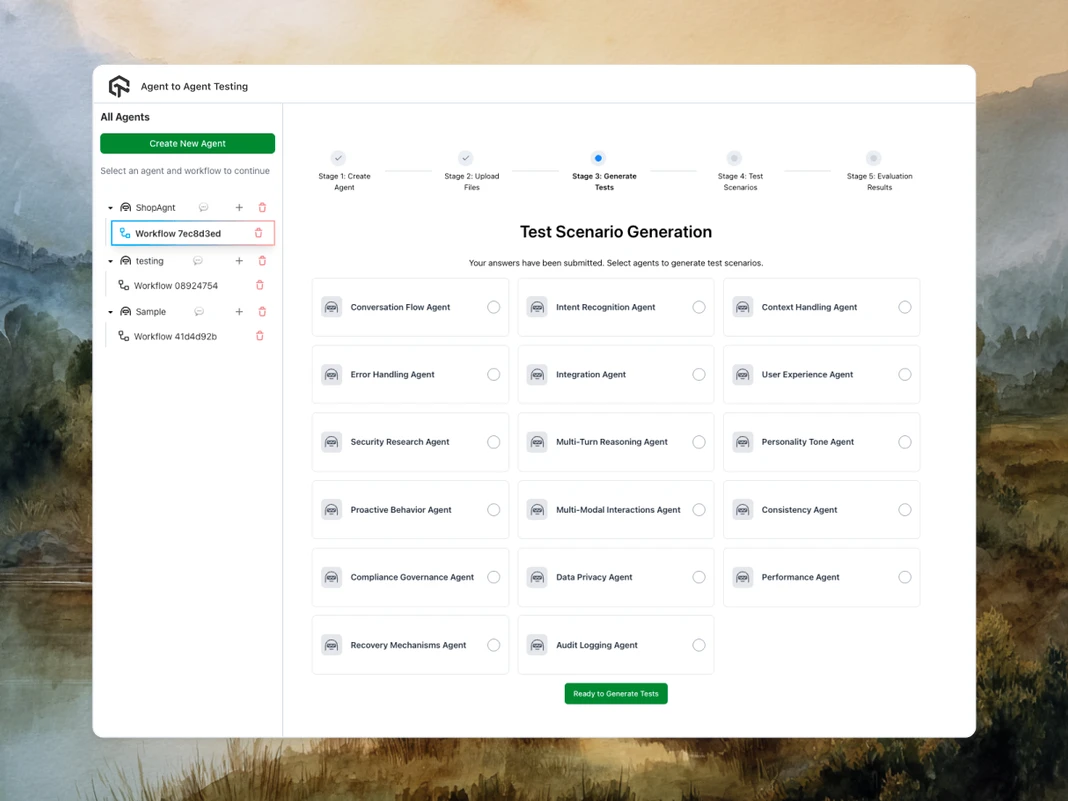Image resolution: width=1068 pixels, height=801 pixels.
Task: Collapse the ShopAgnt agent tree arrow
Action: click(x=110, y=208)
